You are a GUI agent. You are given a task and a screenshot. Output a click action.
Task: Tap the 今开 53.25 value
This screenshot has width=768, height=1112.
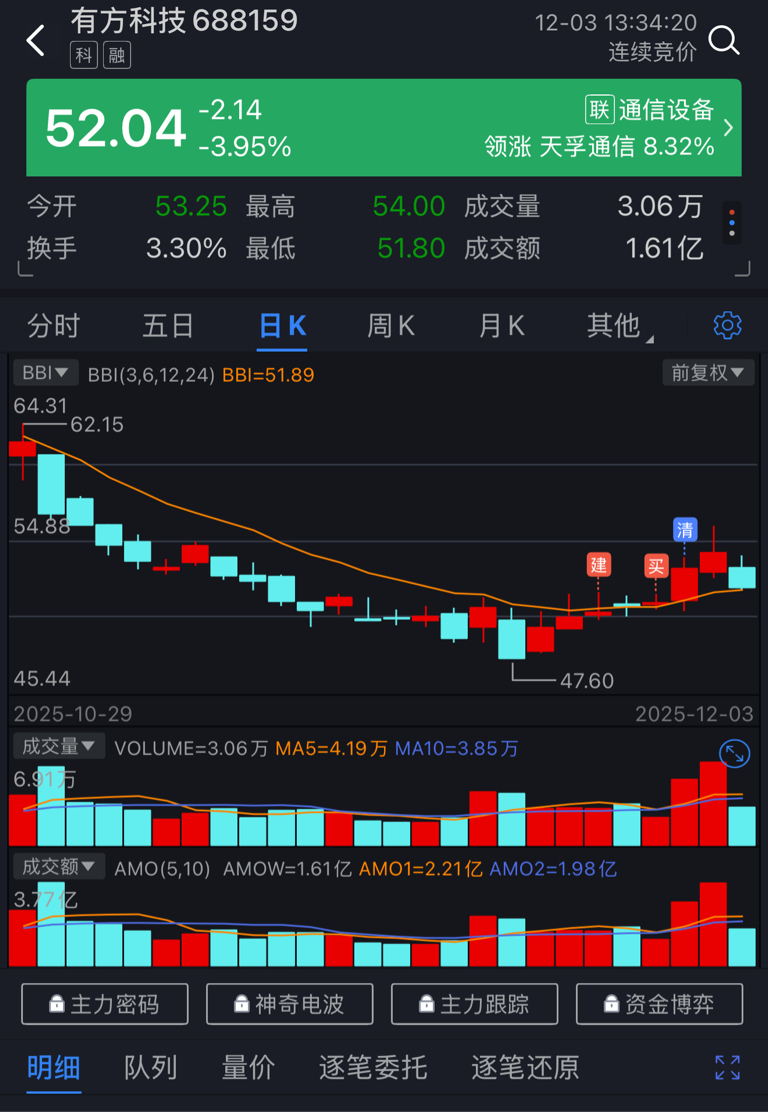click(x=191, y=207)
